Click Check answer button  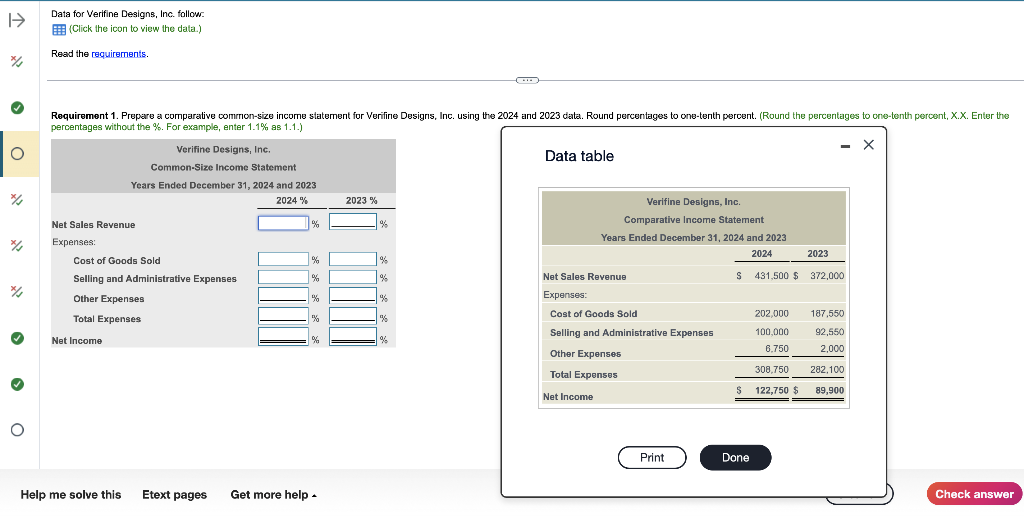coord(974,494)
